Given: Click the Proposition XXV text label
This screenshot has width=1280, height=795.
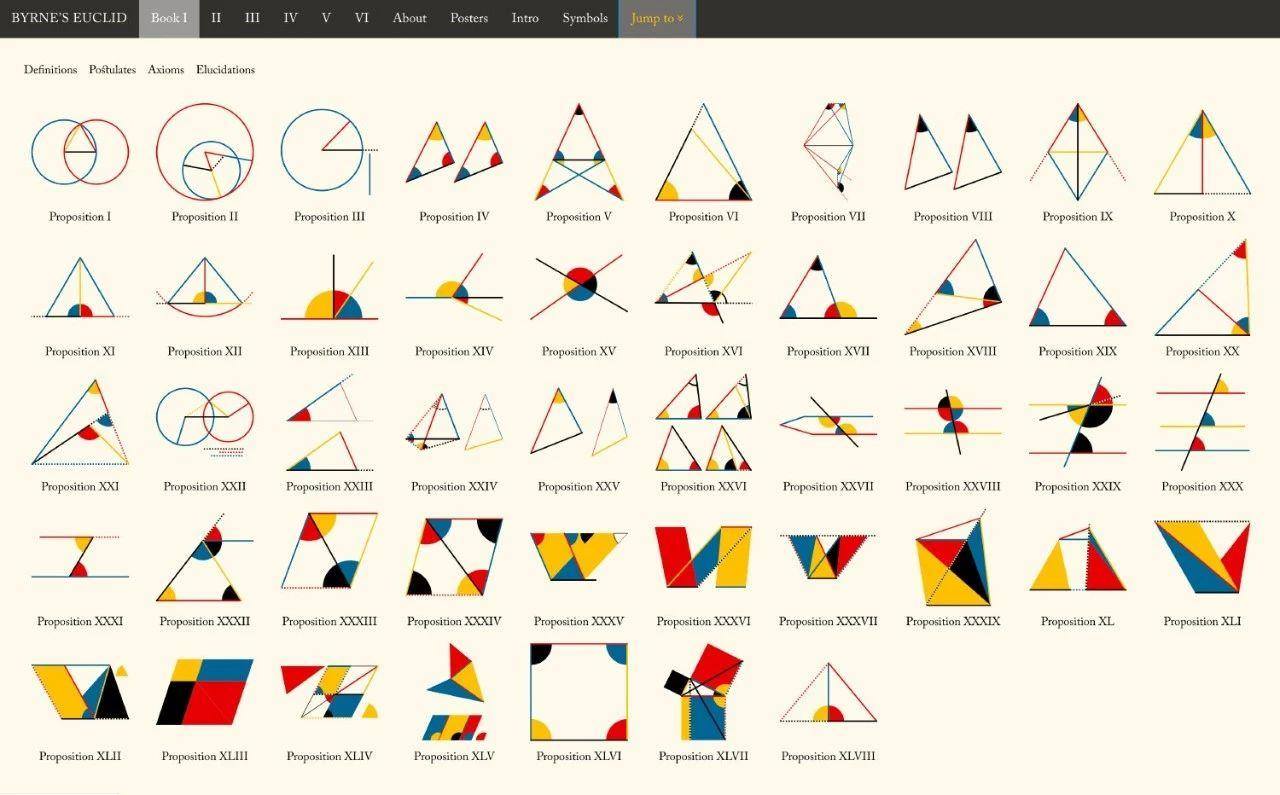Looking at the screenshot, I should 579,487.
